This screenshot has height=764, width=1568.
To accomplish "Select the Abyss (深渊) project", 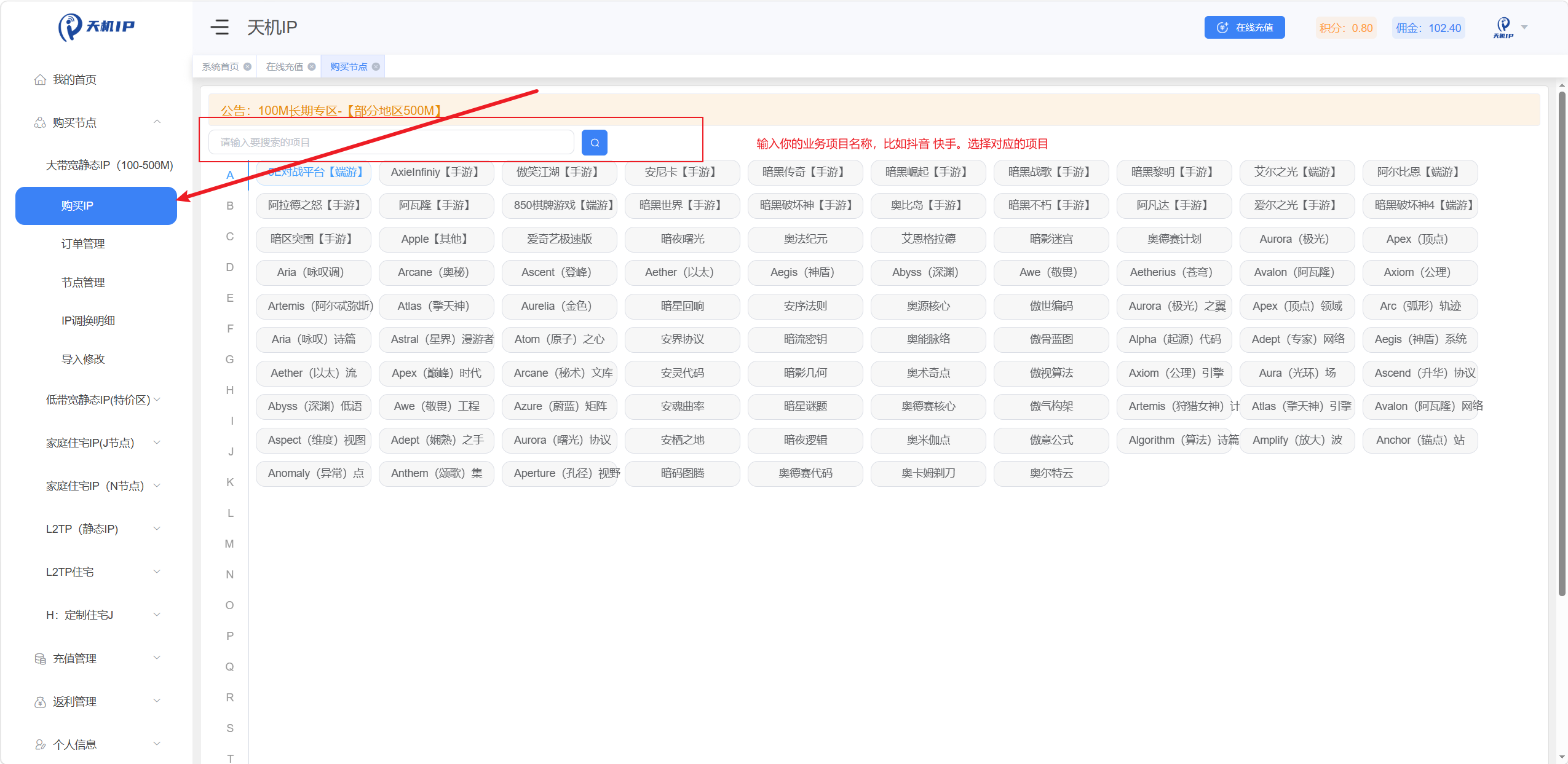I will [x=929, y=273].
